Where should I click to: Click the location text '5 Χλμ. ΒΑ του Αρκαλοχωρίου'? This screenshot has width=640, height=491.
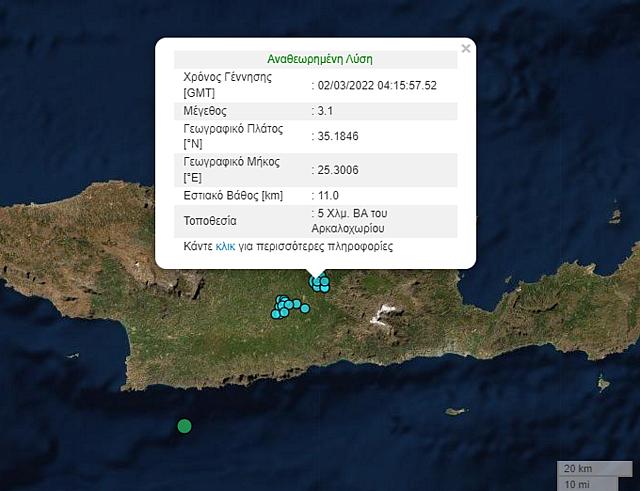tap(360, 220)
